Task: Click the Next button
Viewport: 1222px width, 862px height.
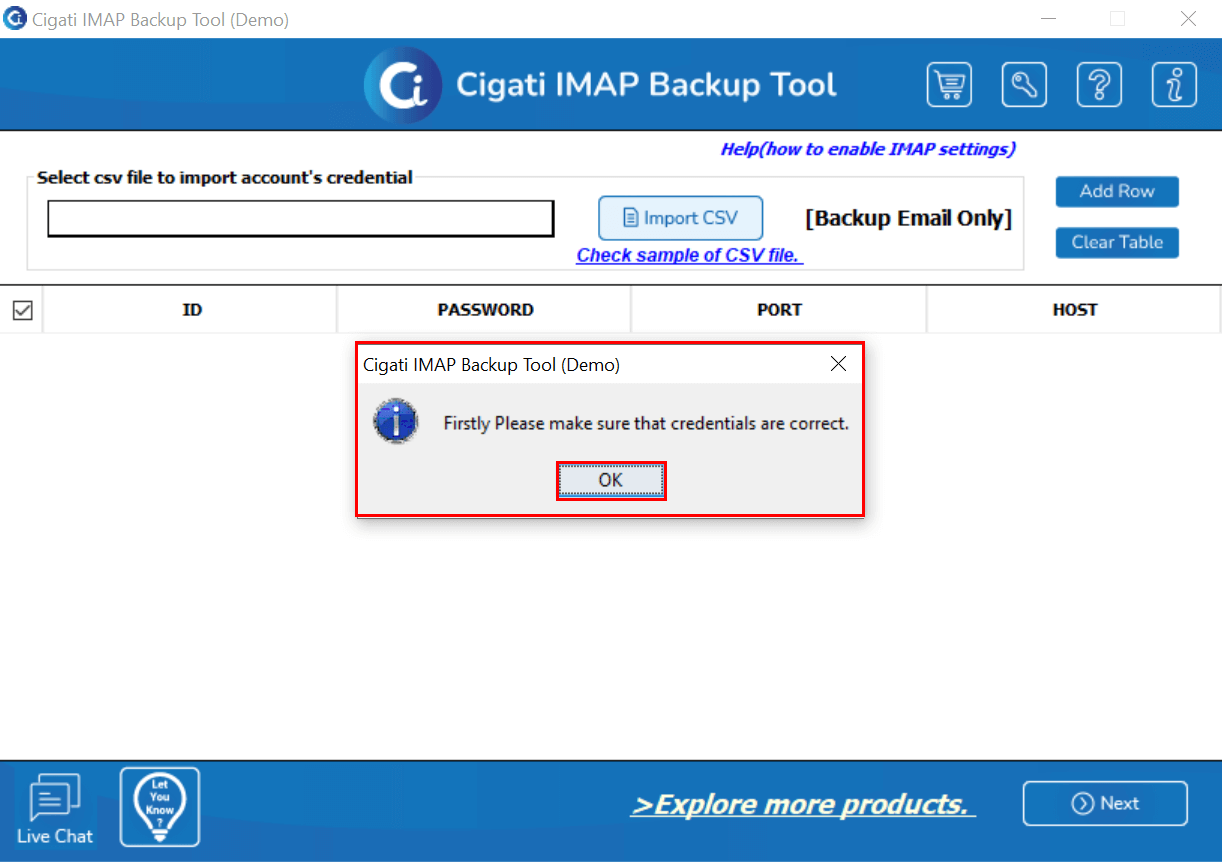Action: point(1105,803)
